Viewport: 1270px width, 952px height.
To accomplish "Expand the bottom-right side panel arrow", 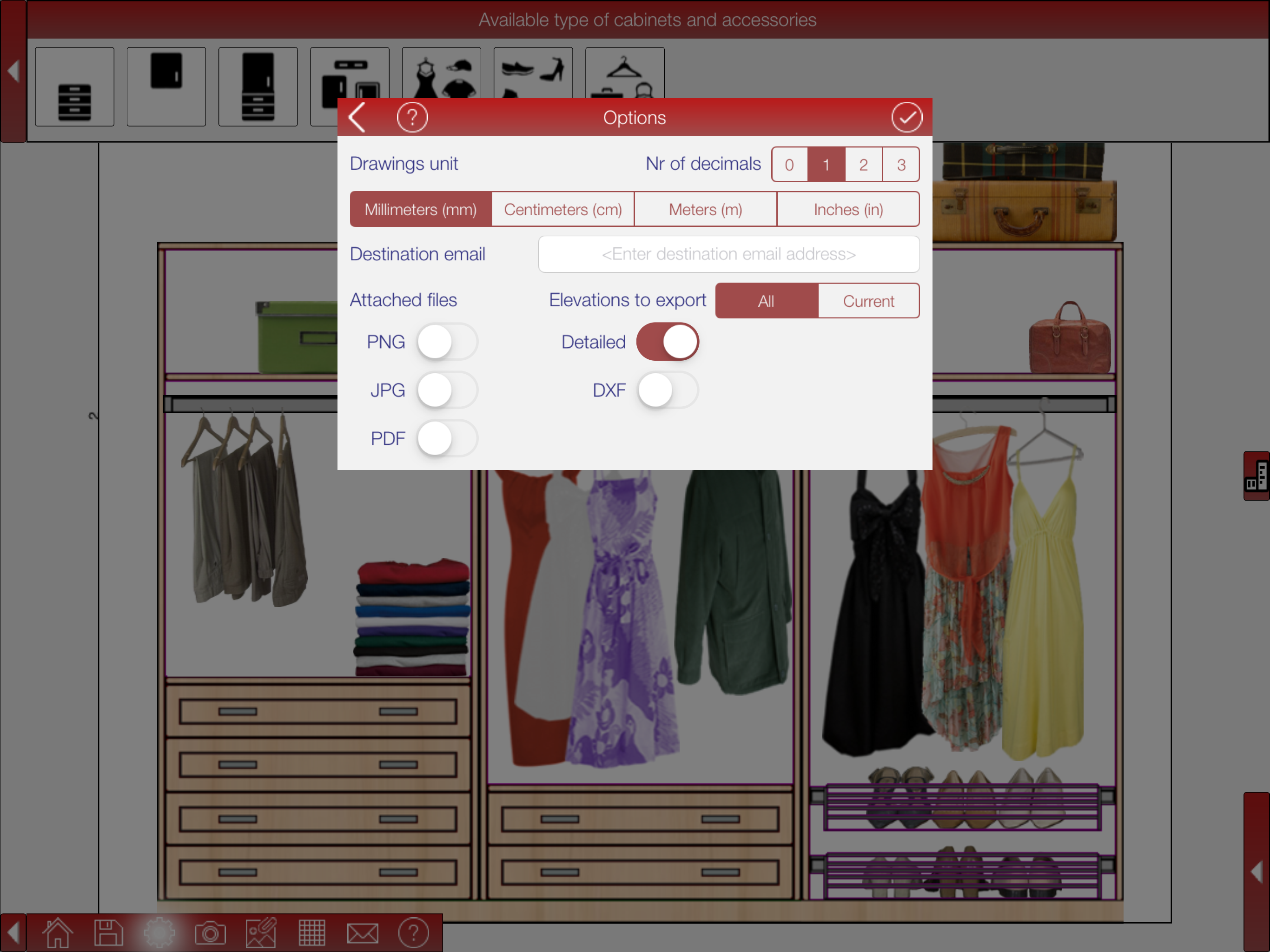I will click(x=1256, y=872).
